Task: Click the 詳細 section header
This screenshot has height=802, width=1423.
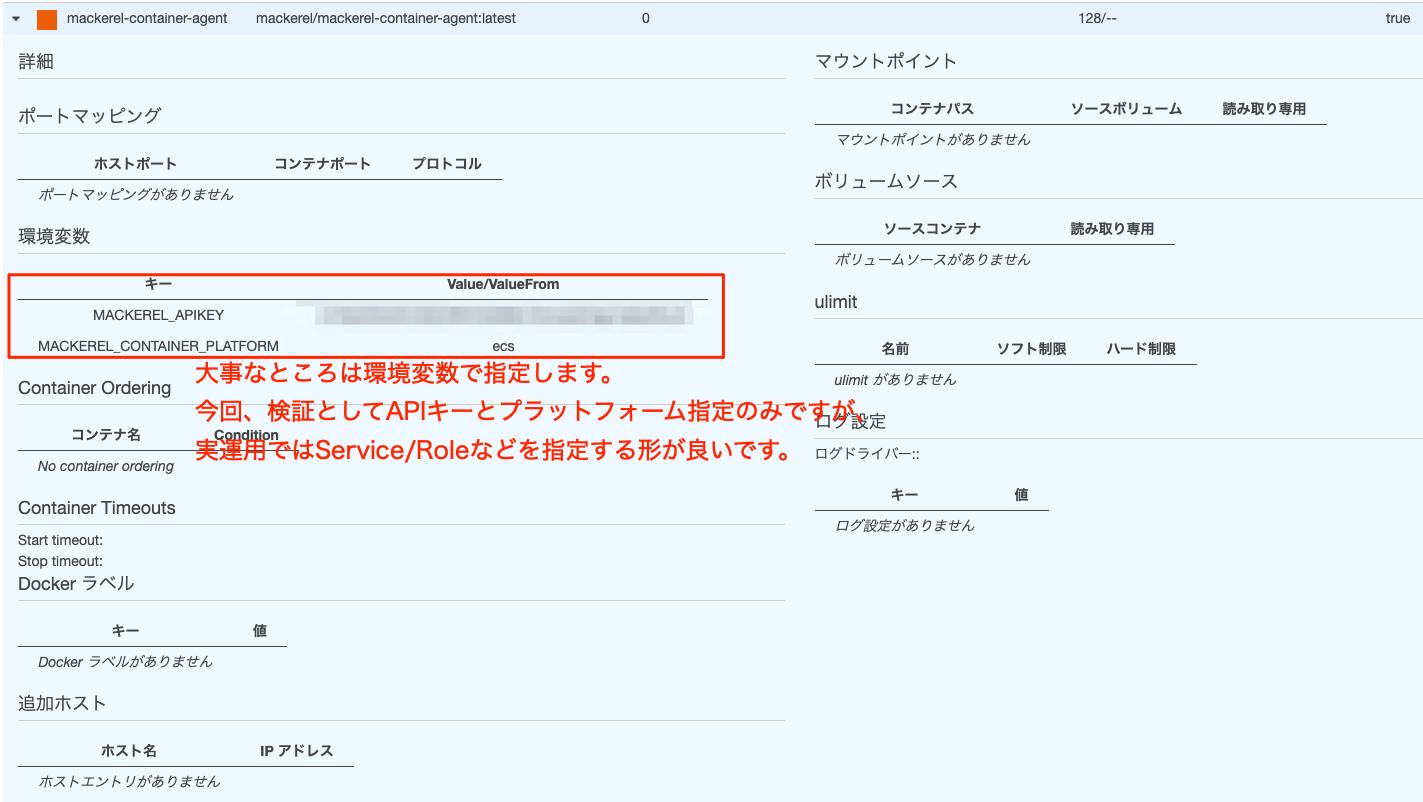Action: (35, 61)
